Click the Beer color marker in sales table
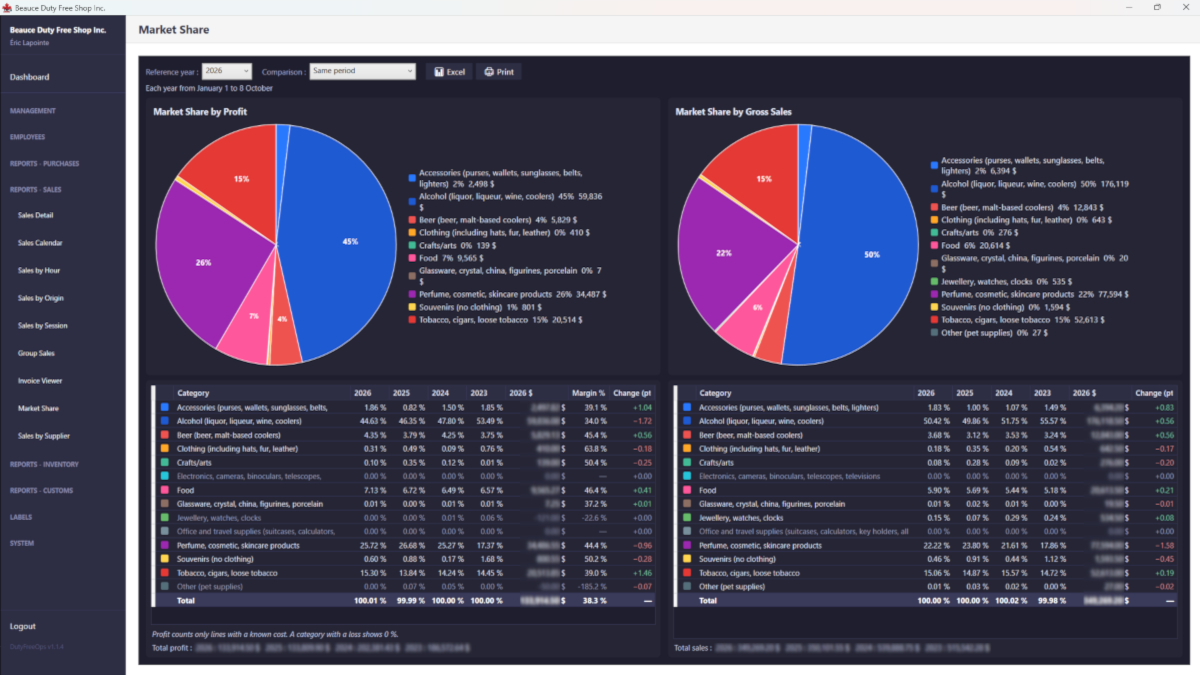 [x=687, y=435]
